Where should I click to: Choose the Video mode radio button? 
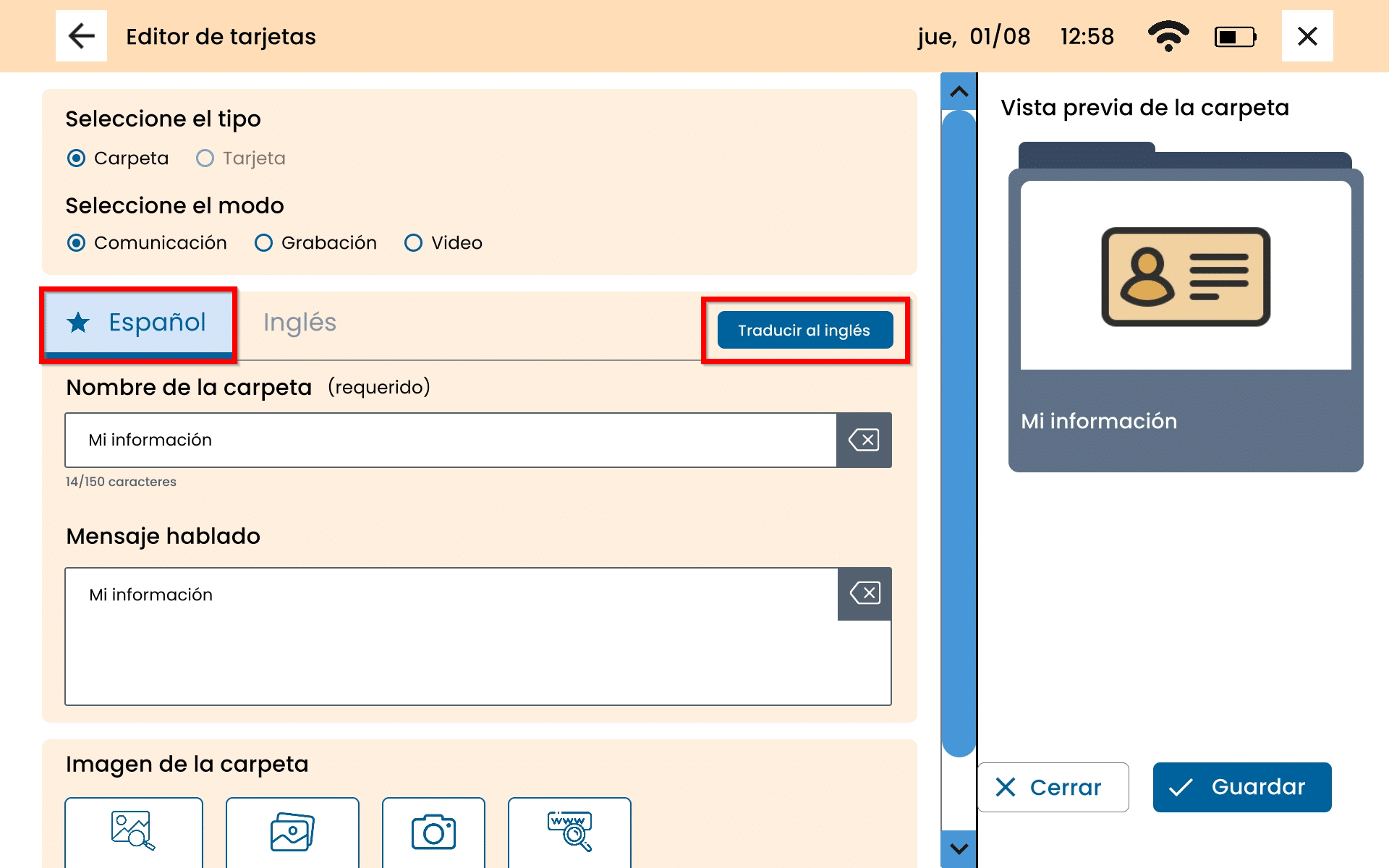(413, 243)
